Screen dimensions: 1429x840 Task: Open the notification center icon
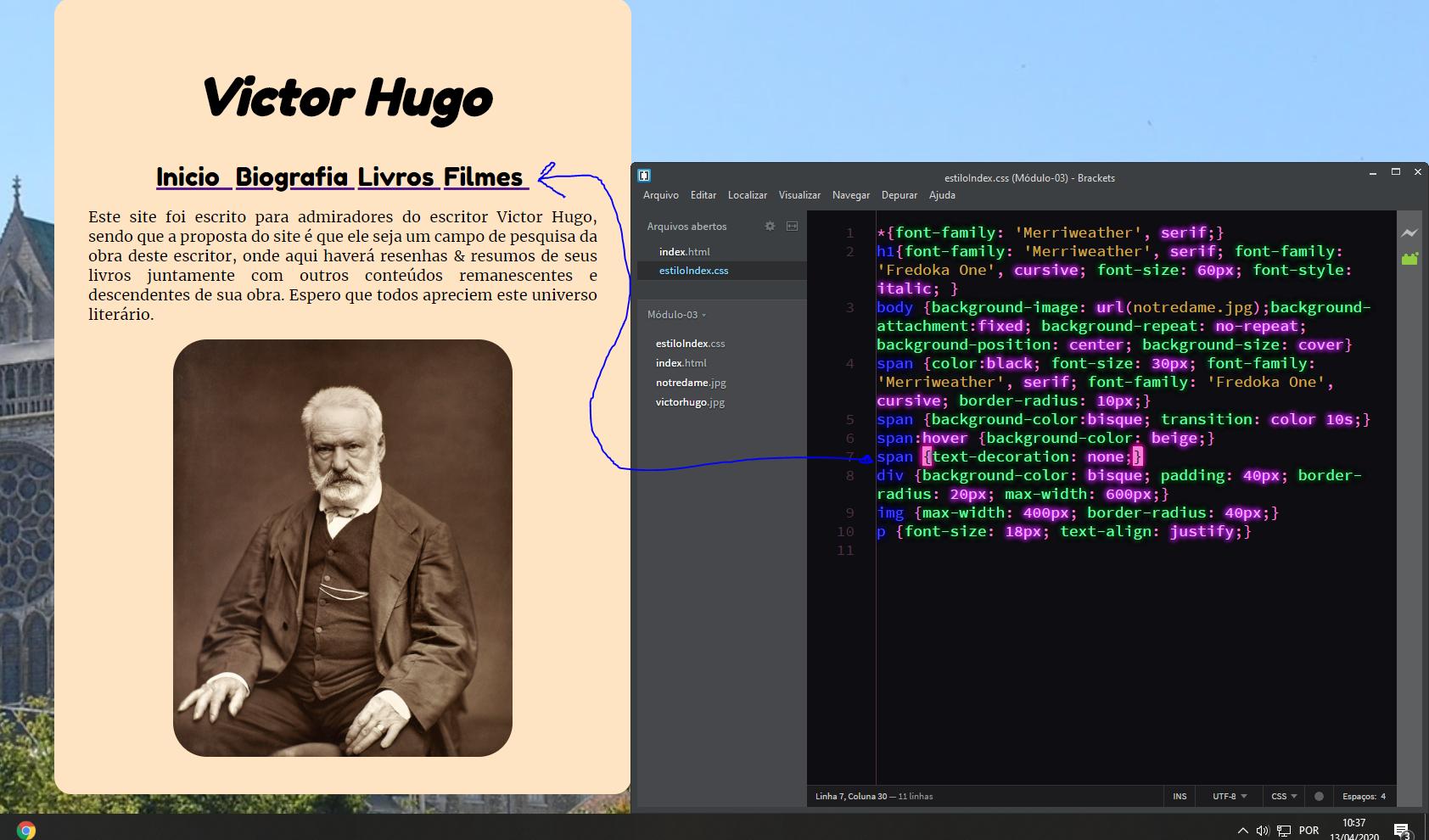pyautogui.click(x=1401, y=830)
